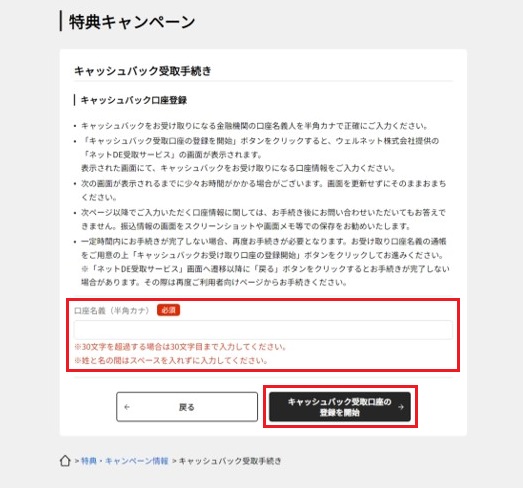The height and width of the screenshot is (488, 523).
Task: Click the bullet starting 次の画面が表示される
Action: pyautogui.click(x=264, y=190)
